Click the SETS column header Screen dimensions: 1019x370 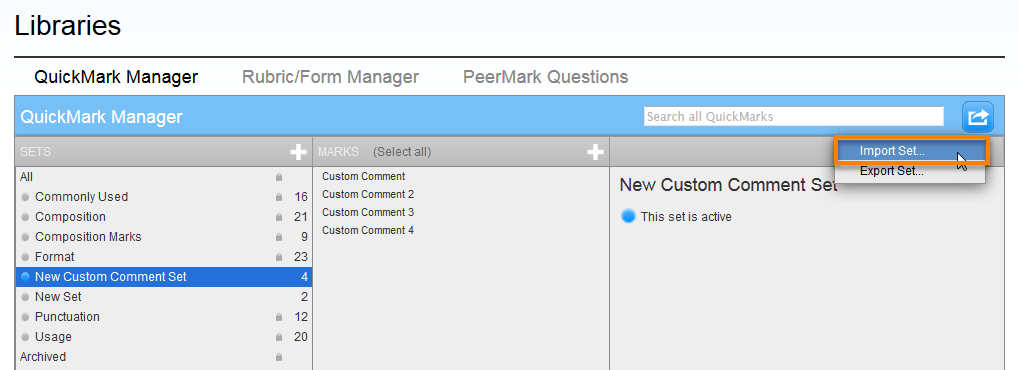(x=35, y=152)
